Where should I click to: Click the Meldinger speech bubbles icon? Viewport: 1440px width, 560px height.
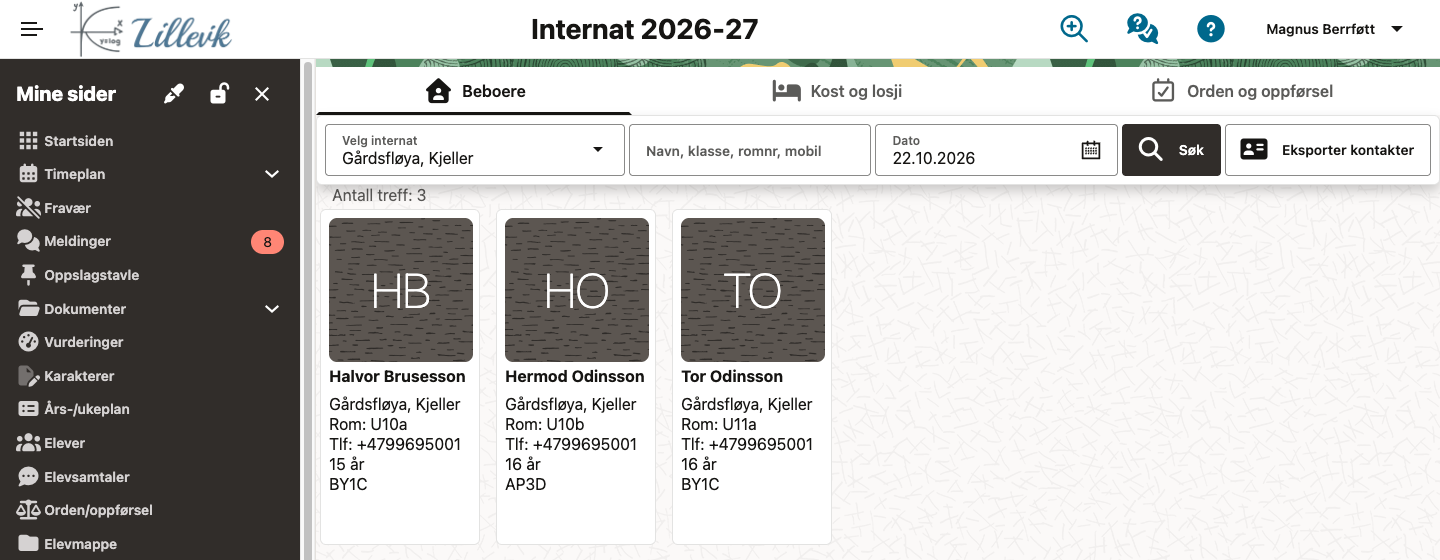point(28,241)
